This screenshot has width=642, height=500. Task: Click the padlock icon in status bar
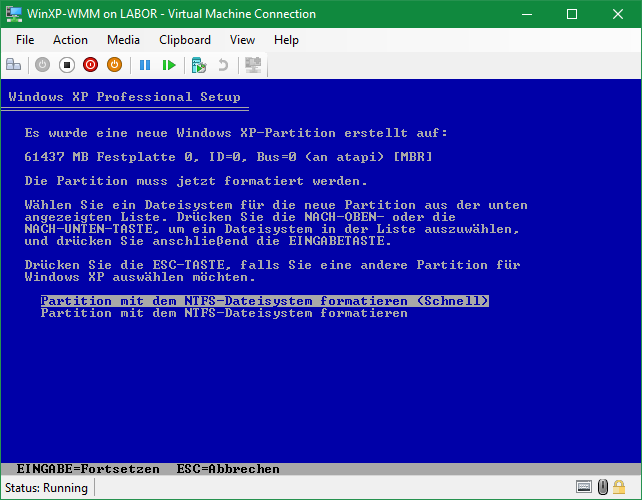(604, 488)
